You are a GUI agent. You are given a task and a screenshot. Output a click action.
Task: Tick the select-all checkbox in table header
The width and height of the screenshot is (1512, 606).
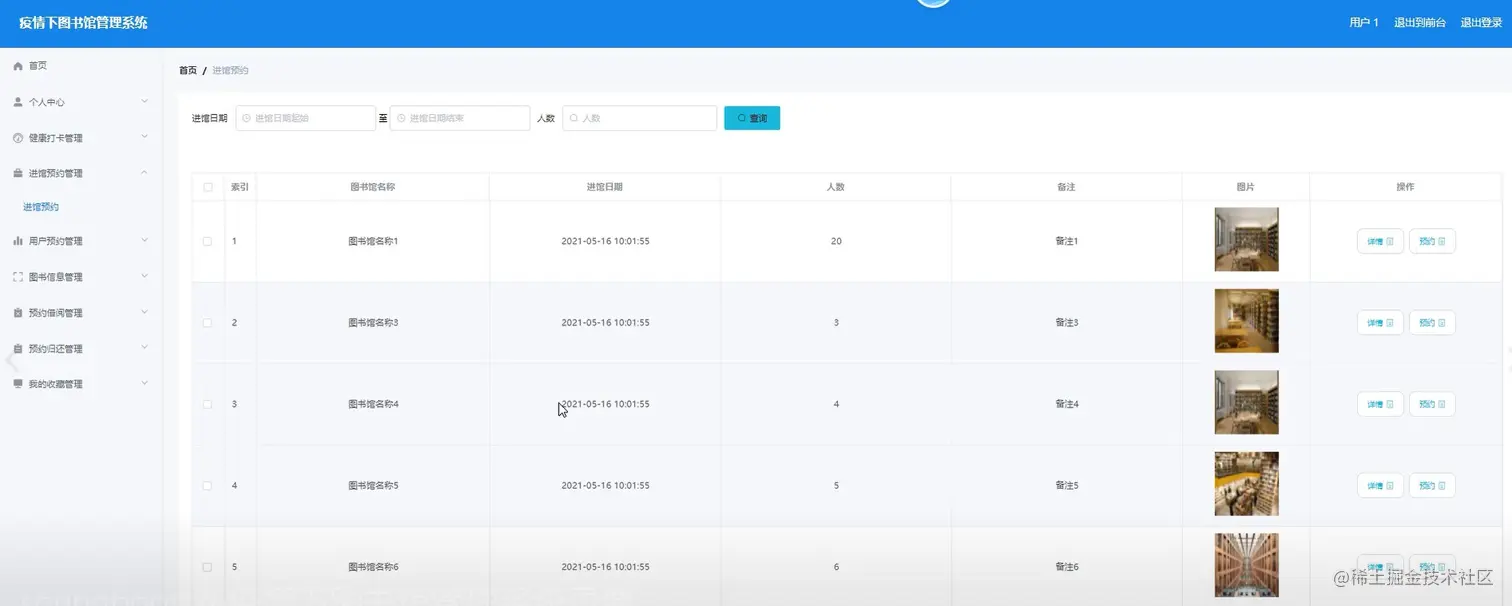coord(208,187)
